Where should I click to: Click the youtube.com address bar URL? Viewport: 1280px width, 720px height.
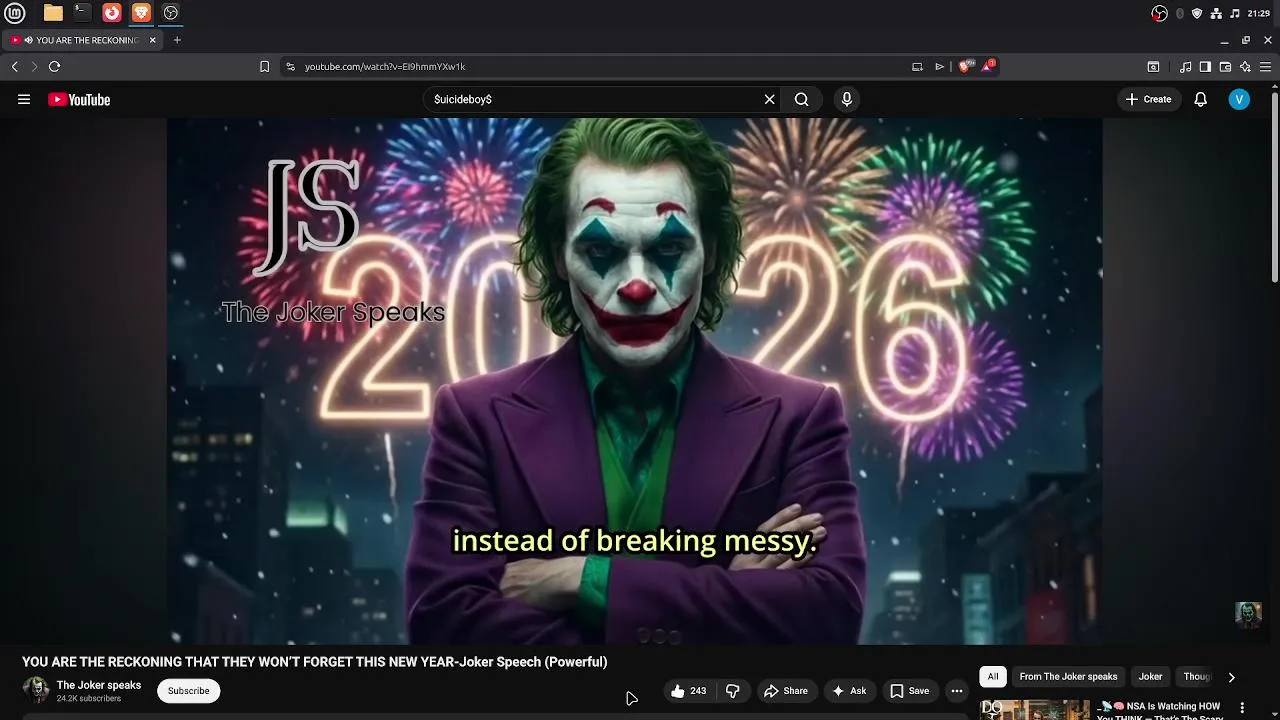[385, 66]
